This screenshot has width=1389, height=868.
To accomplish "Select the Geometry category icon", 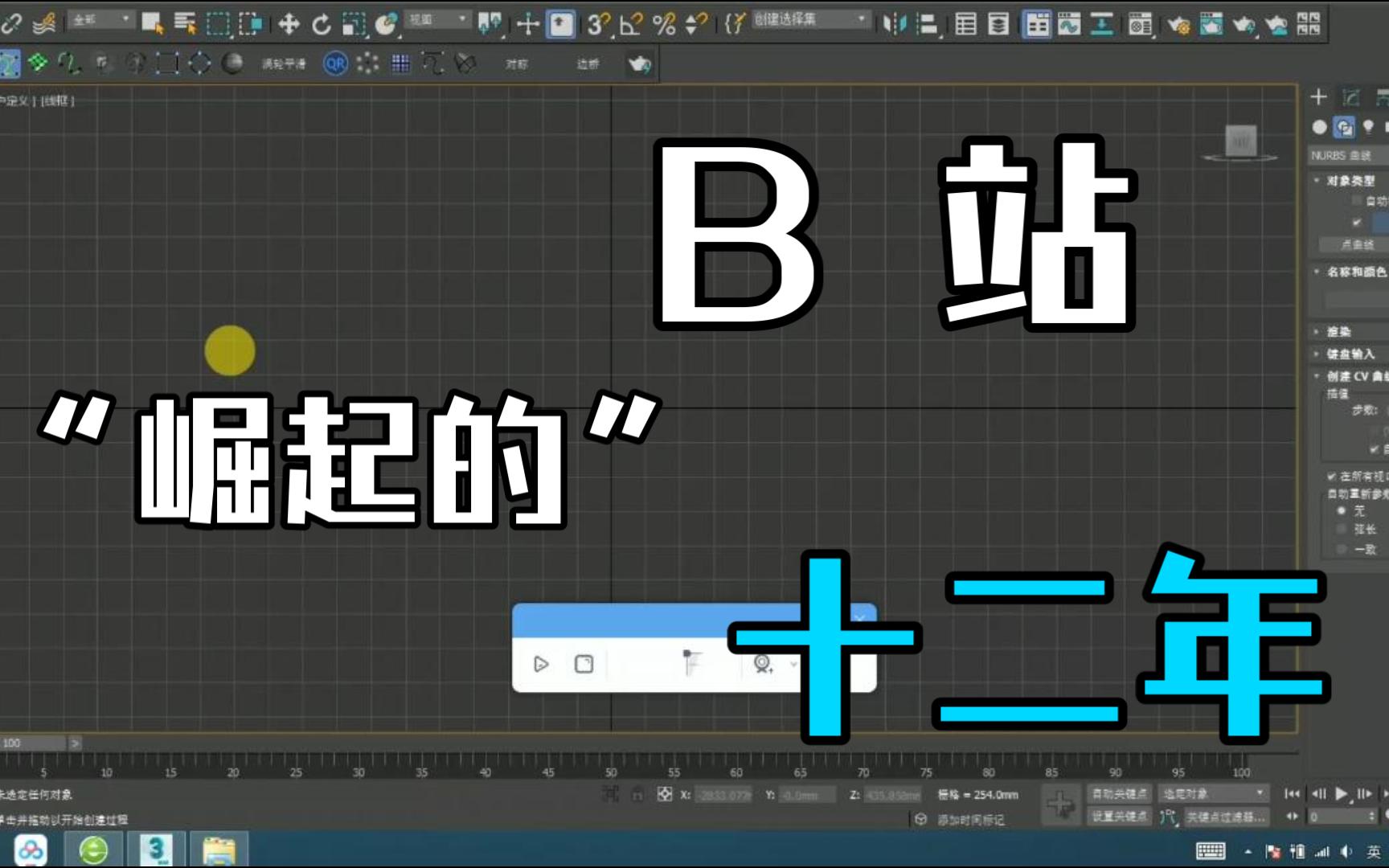I will [x=1319, y=127].
